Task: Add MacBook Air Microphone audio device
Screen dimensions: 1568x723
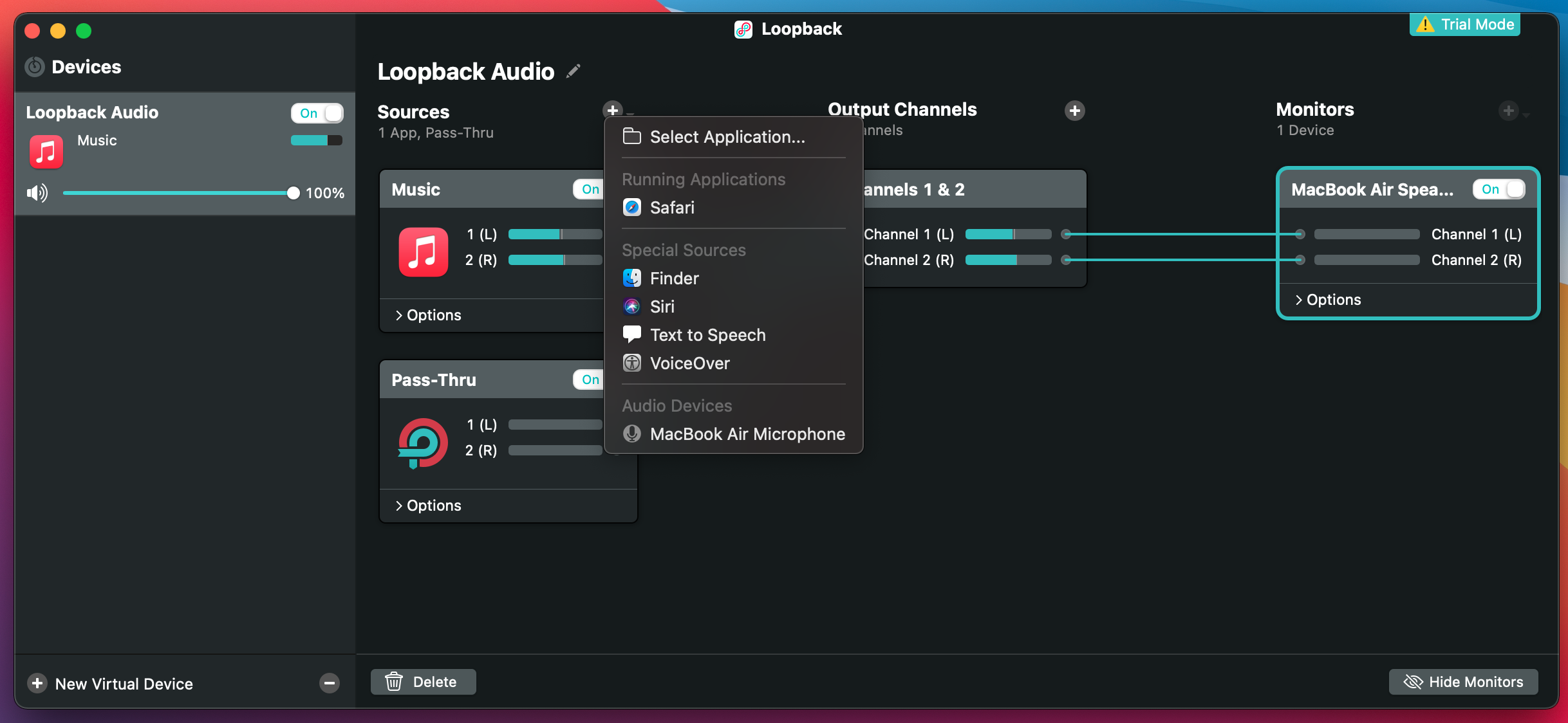Action: click(x=734, y=434)
